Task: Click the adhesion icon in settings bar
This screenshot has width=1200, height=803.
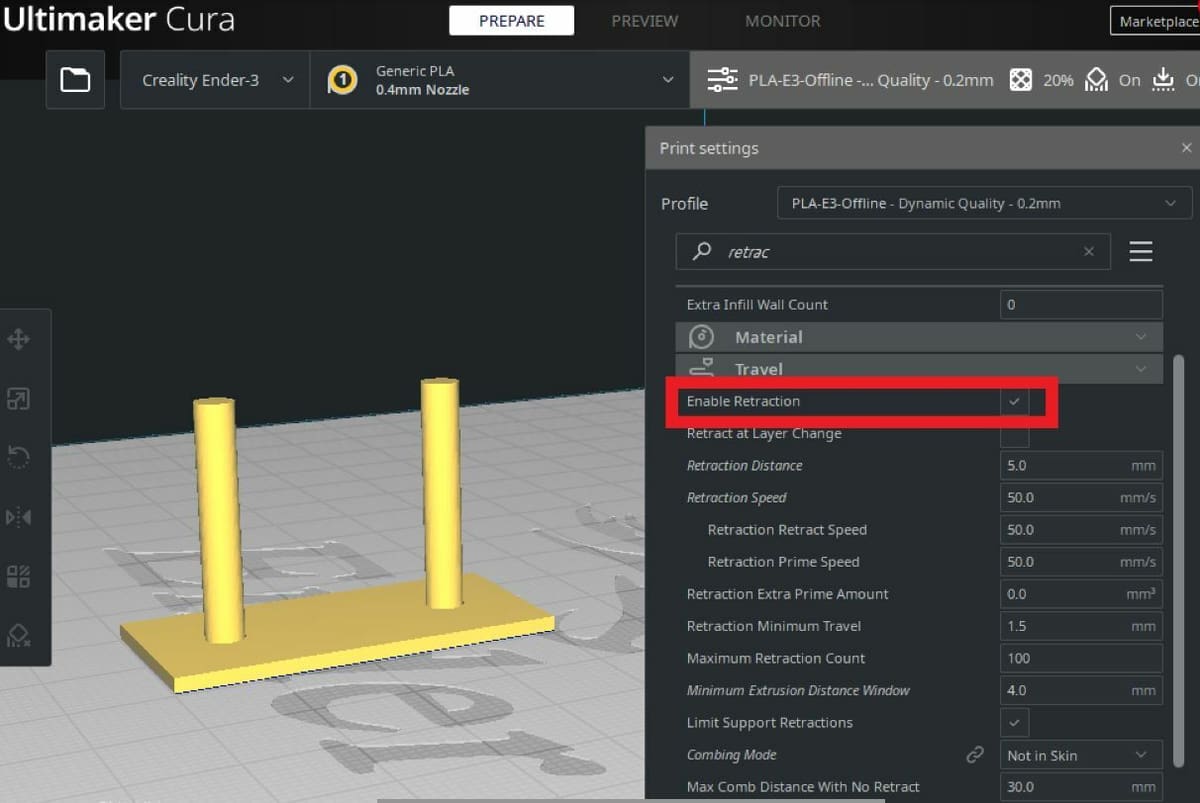Action: pyautogui.click(x=1163, y=80)
